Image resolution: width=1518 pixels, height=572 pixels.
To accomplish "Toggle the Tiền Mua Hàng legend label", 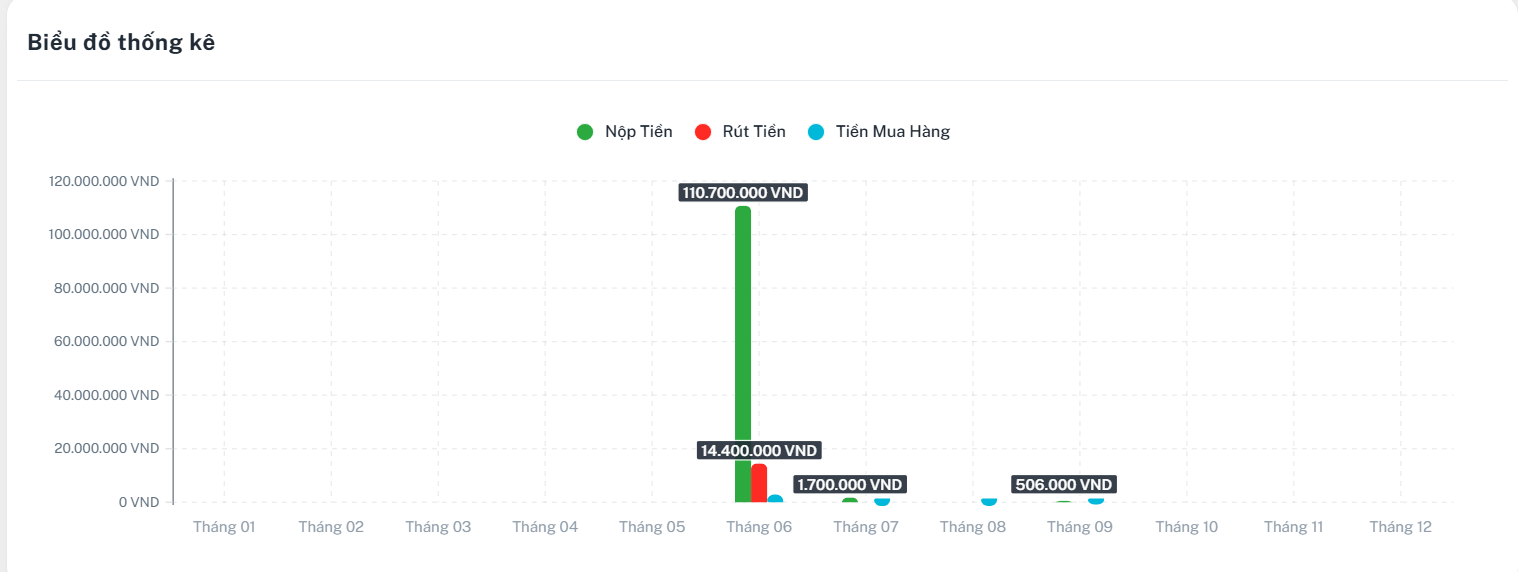I will point(892,132).
